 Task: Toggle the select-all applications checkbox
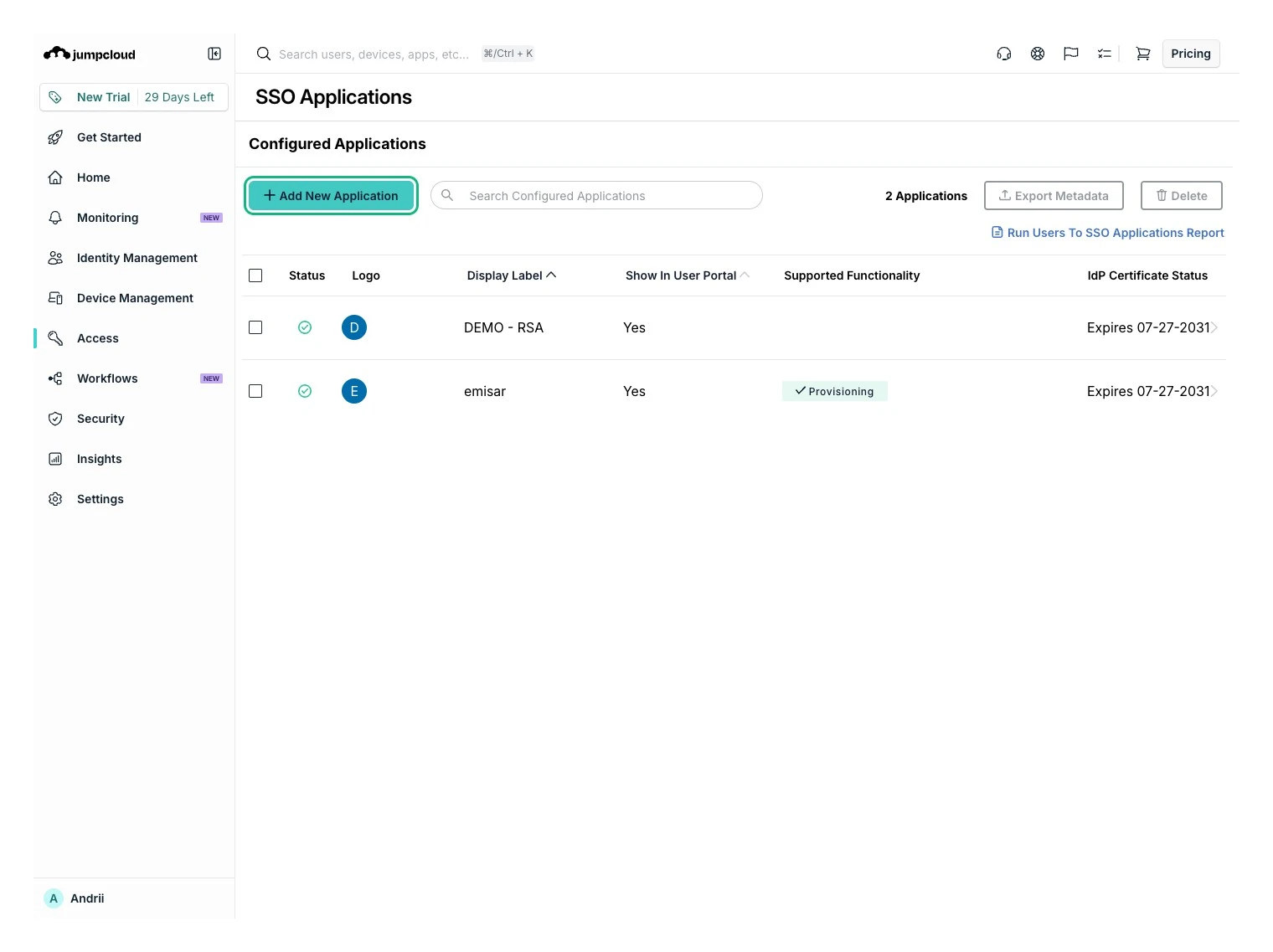[x=255, y=275]
